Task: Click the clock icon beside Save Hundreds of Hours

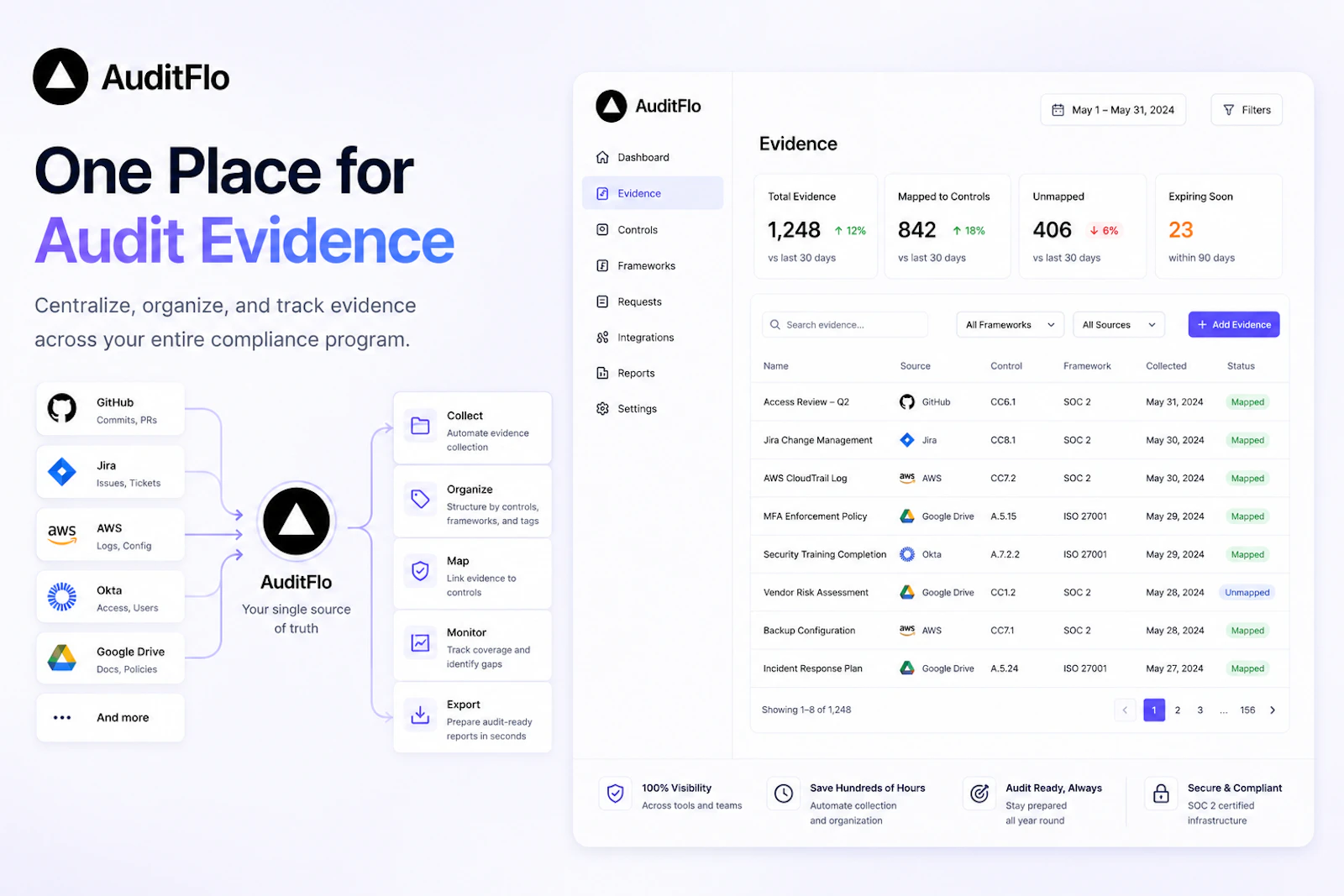Action: (x=784, y=794)
